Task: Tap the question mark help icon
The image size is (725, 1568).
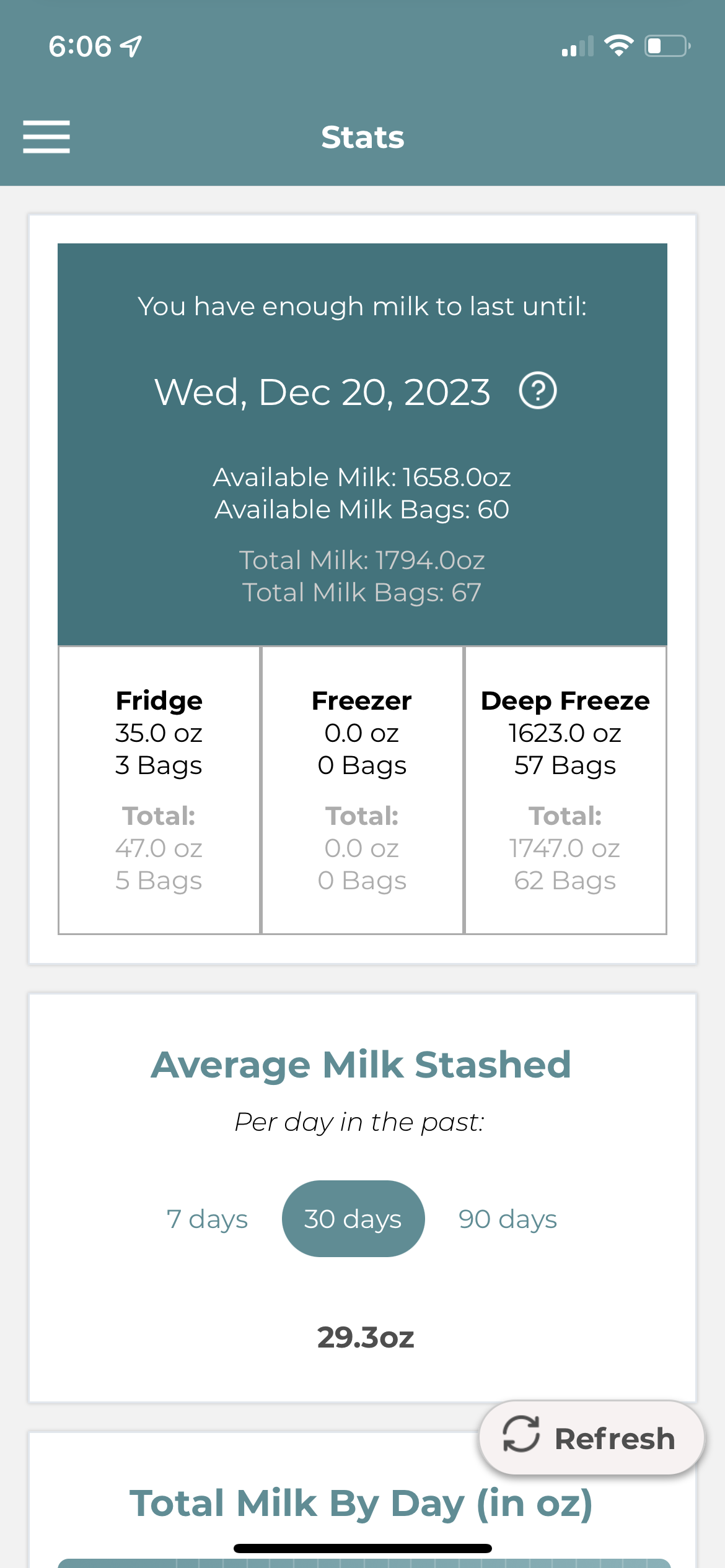Action: 537,391
